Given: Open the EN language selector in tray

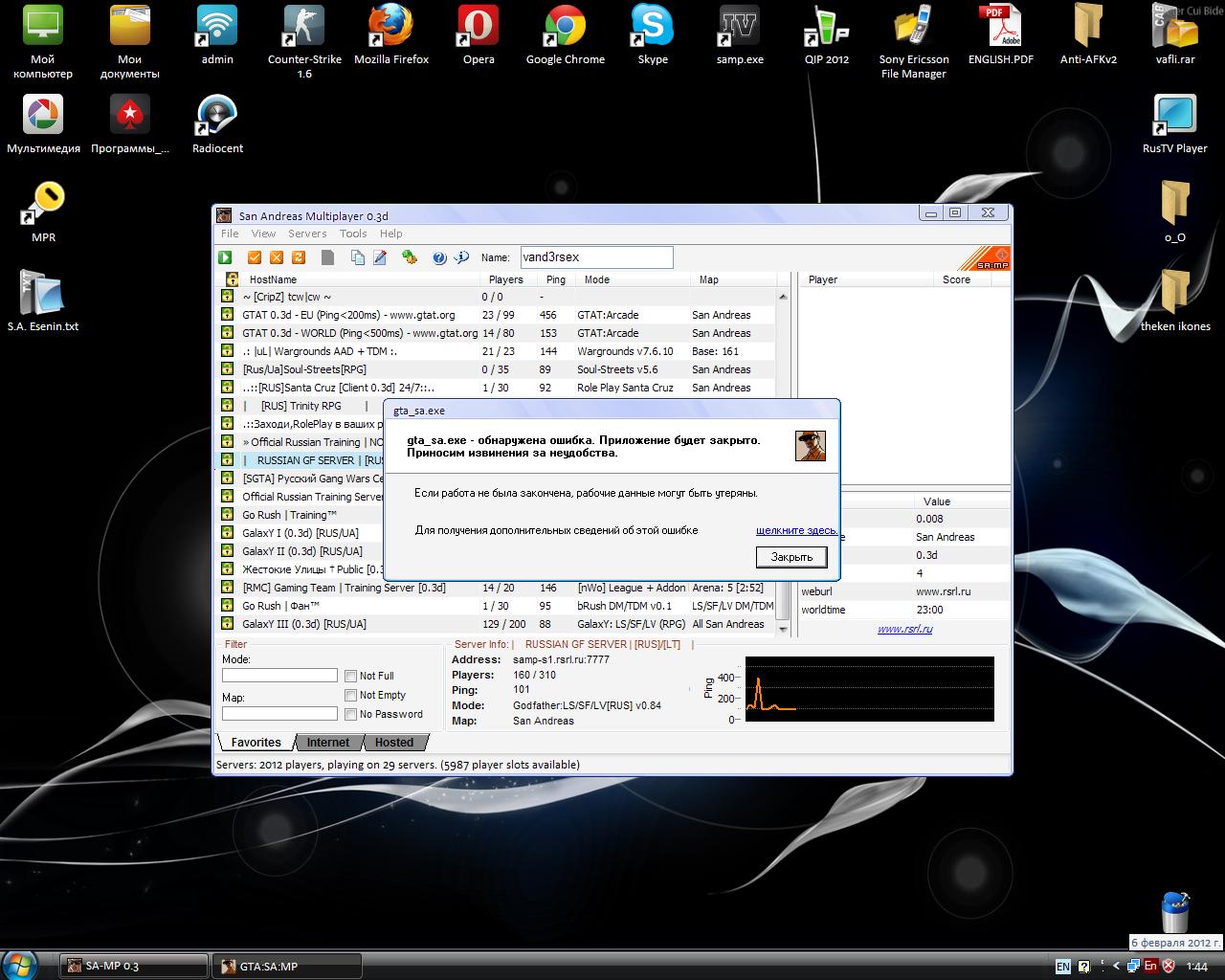Looking at the screenshot, I should click(1063, 967).
